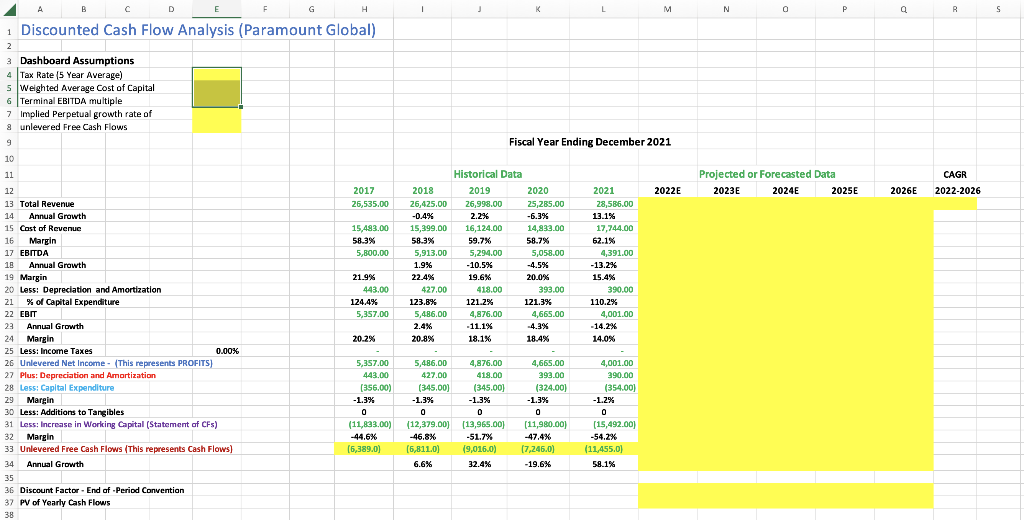Viewport: 1024px width, 520px height.
Task: Select the 2019 year header
Action: tap(480, 191)
